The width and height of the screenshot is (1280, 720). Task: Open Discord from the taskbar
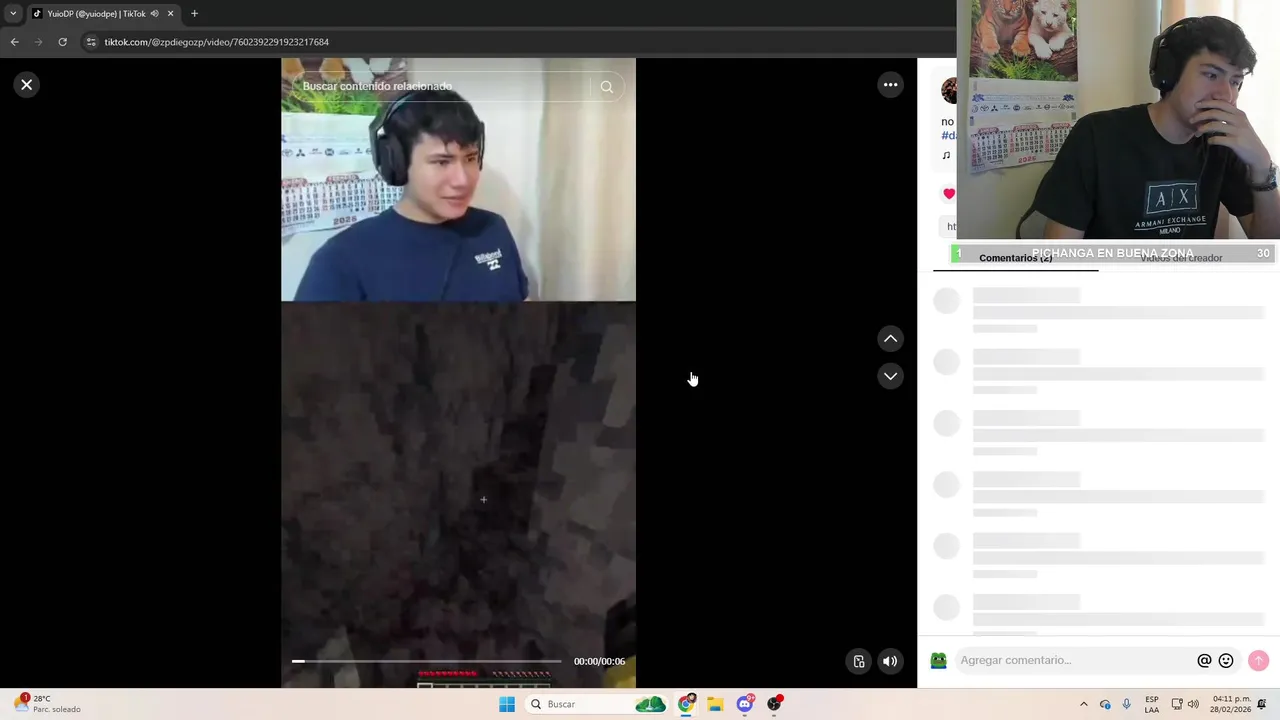745,704
